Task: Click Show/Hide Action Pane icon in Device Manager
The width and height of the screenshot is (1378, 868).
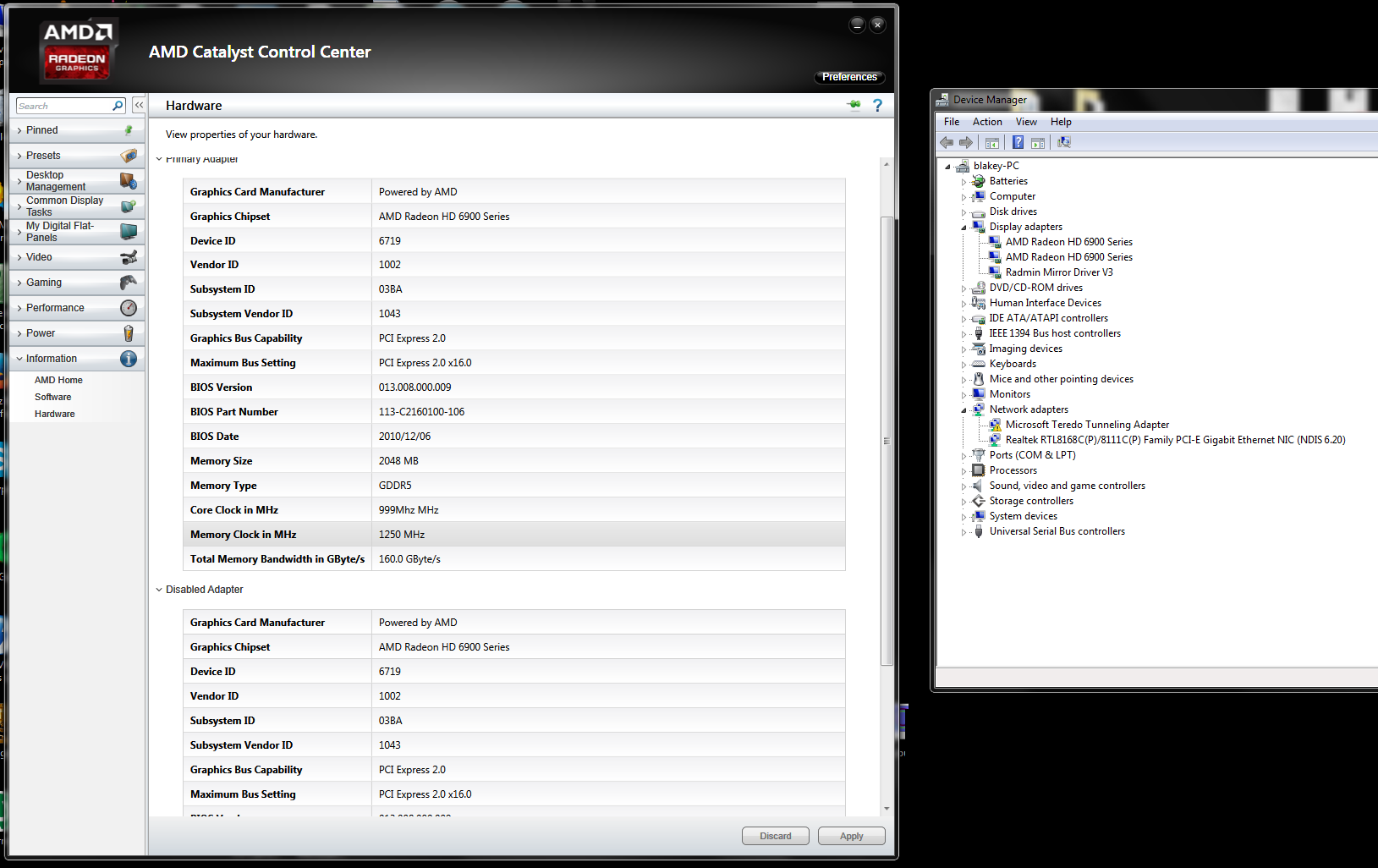Action: pos(1038,142)
